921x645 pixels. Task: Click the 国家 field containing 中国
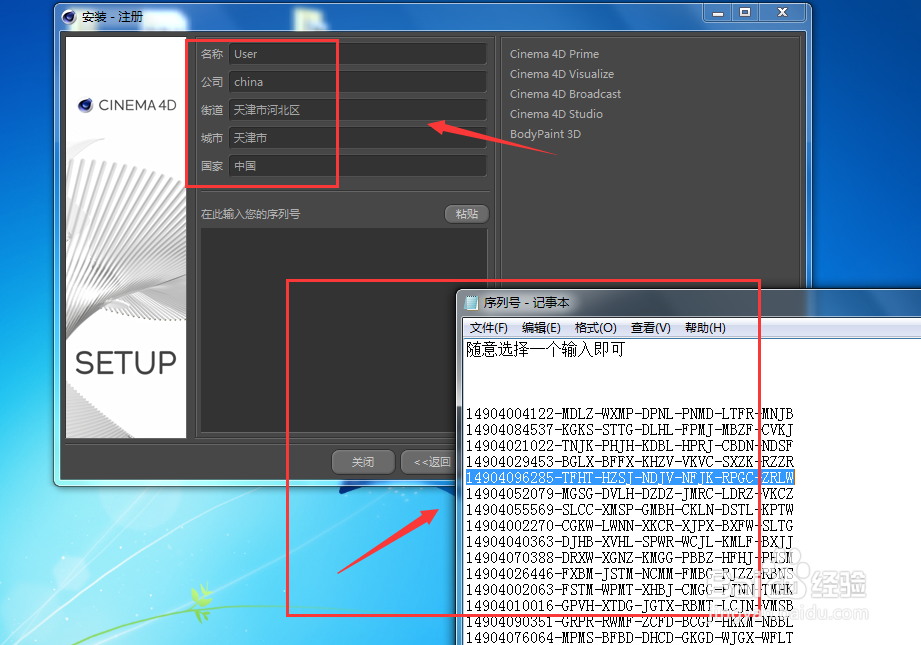click(x=358, y=166)
